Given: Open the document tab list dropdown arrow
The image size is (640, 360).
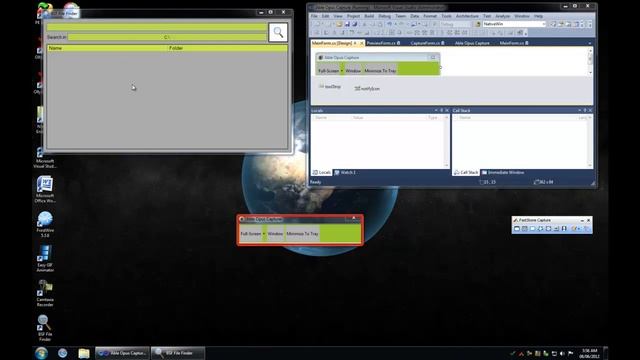Looking at the screenshot, I should [x=590, y=43].
